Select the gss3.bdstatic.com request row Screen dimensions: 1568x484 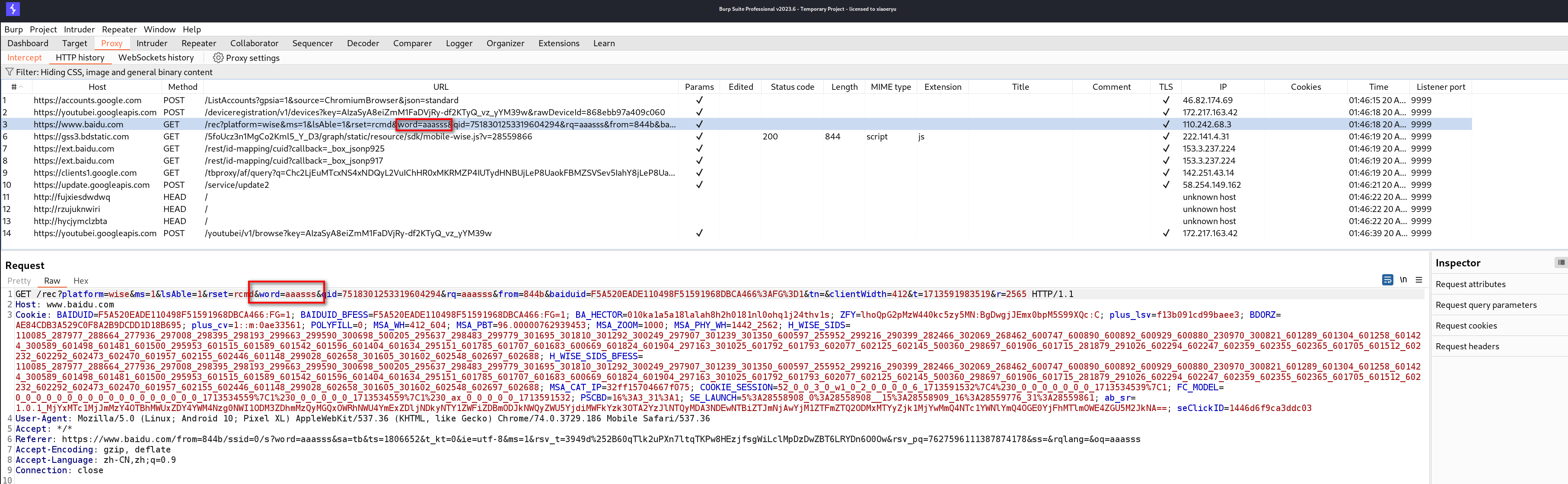tap(736, 137)
